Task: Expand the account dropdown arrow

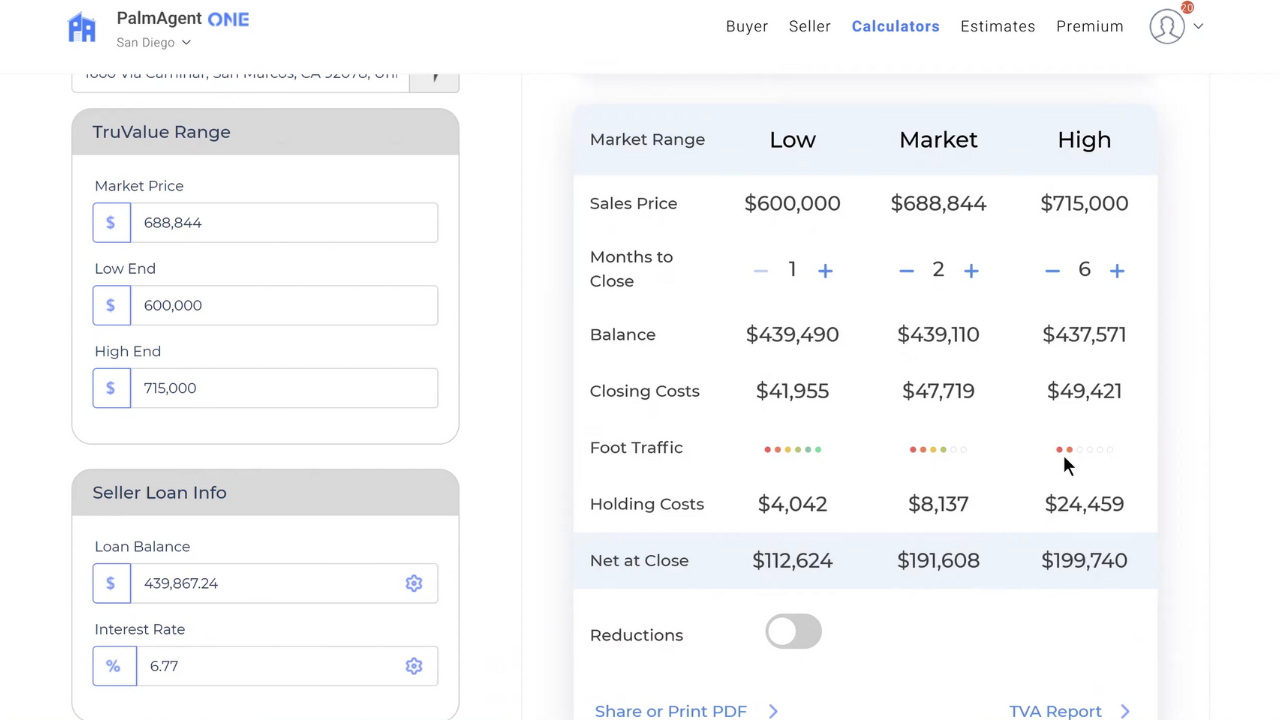Action: pyautogui.click(x=1198, y=27)
